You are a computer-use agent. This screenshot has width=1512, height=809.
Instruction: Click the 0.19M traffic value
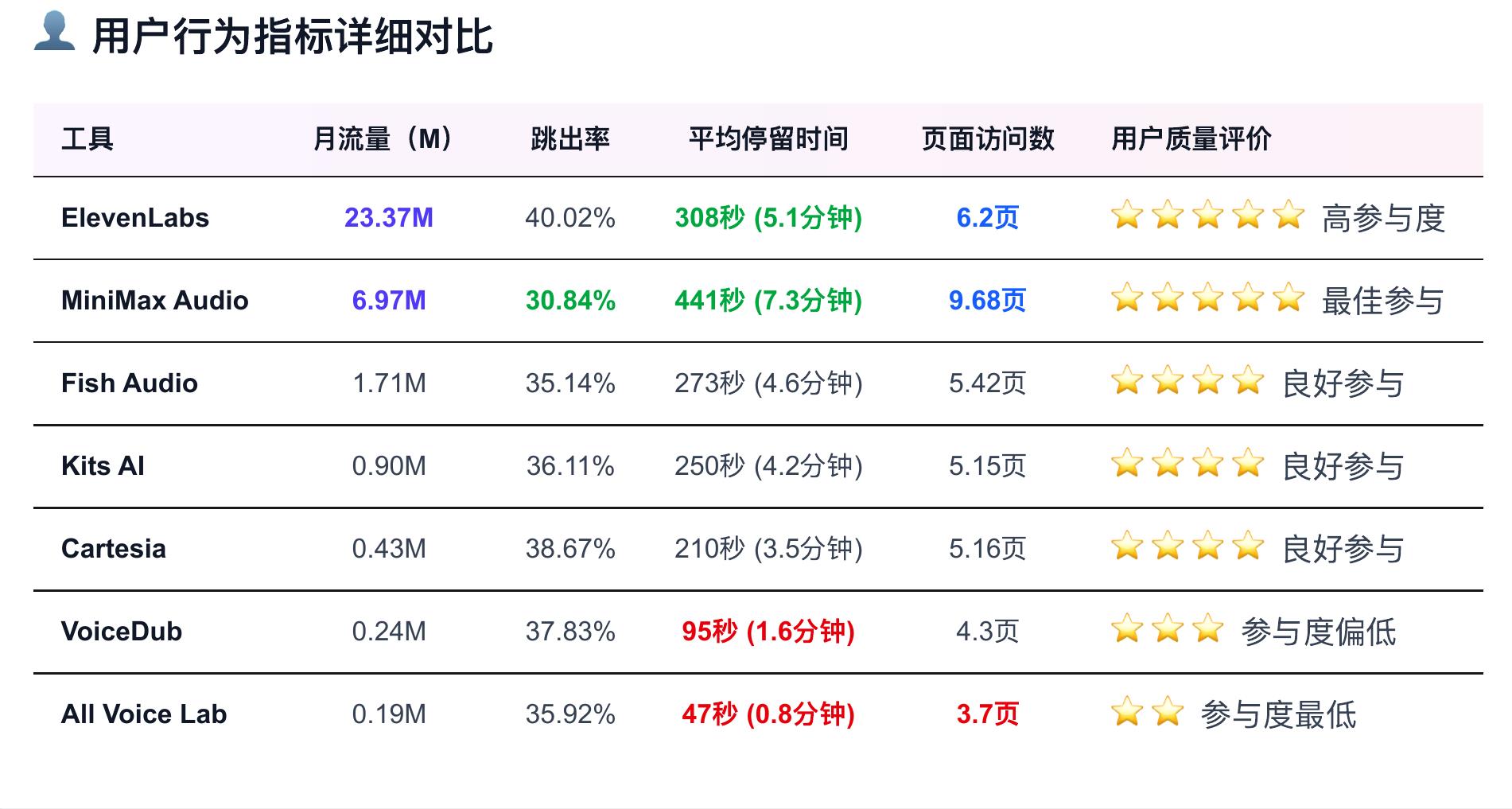(x=389, y=714)
